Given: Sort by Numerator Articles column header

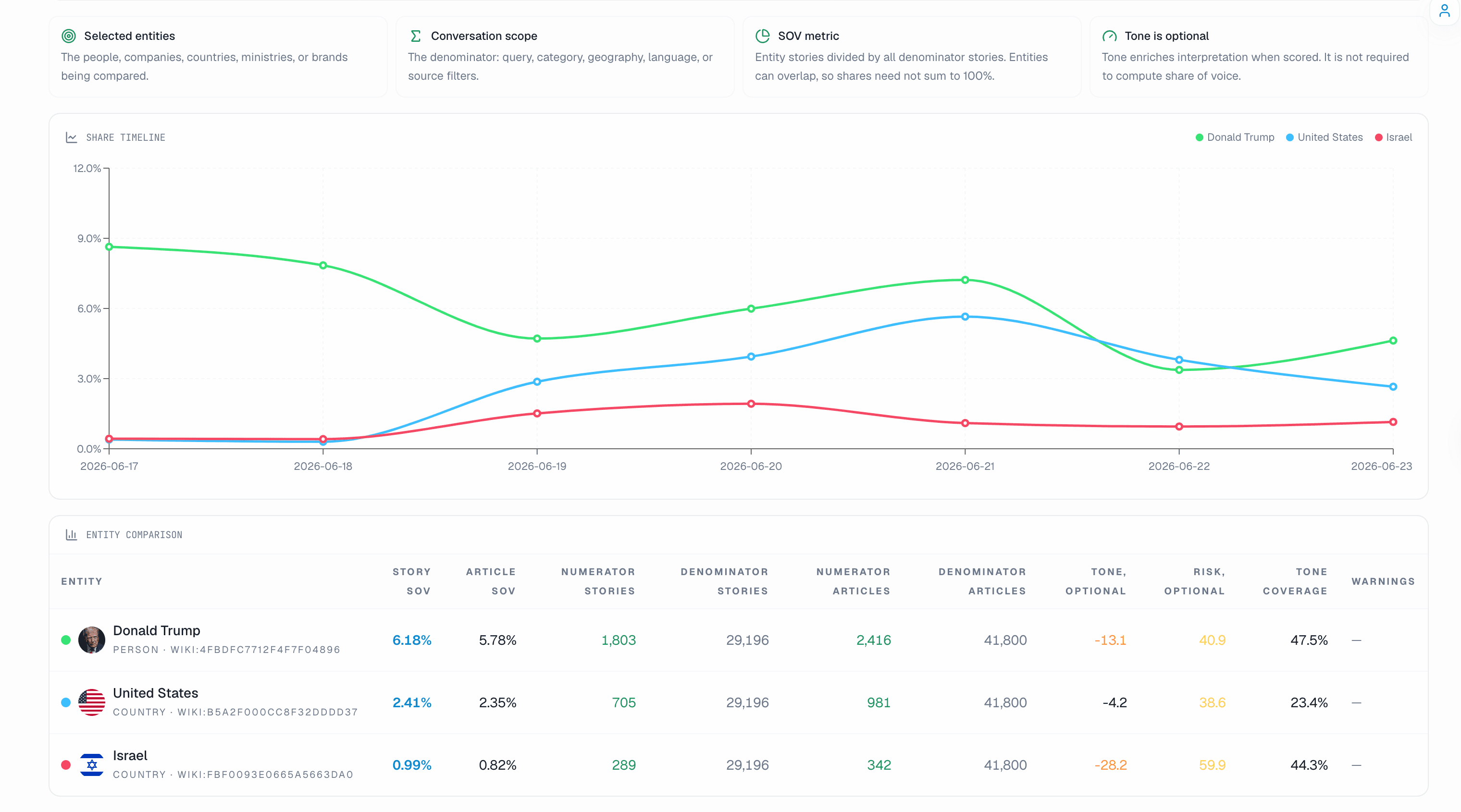Looking at the screenshot, I should pyautogui.click(x=853, y=580).
